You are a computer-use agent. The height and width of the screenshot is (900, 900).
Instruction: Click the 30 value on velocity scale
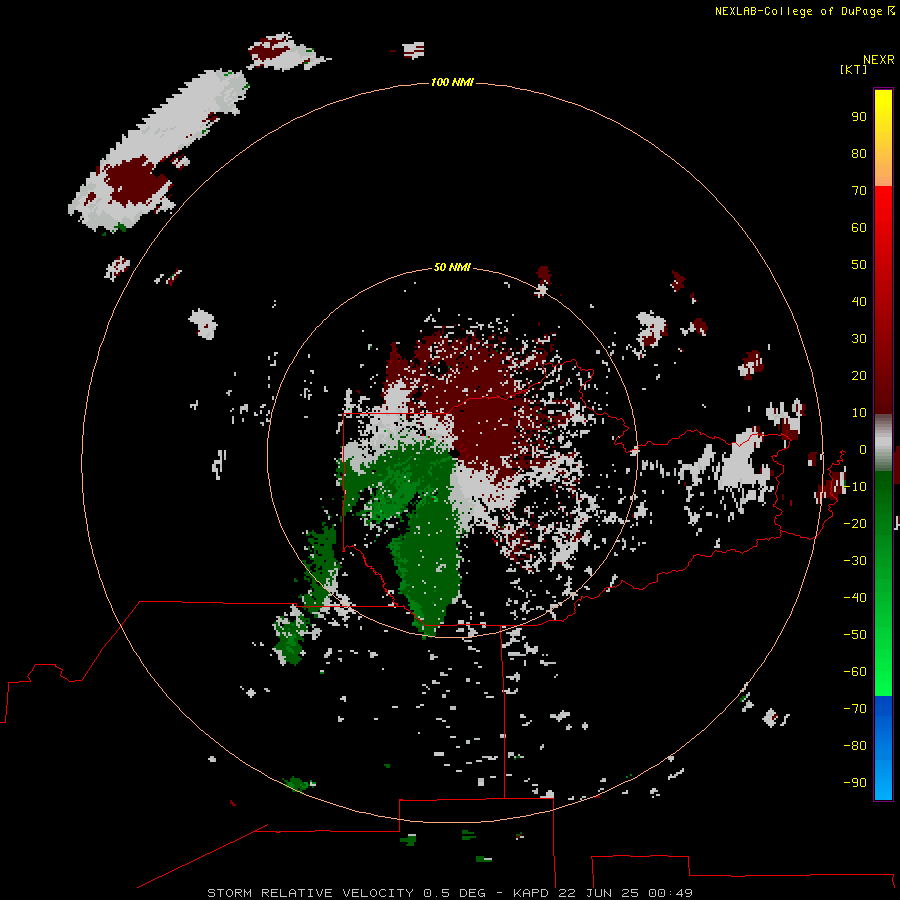pyautogui.click(x=859, y=339)
